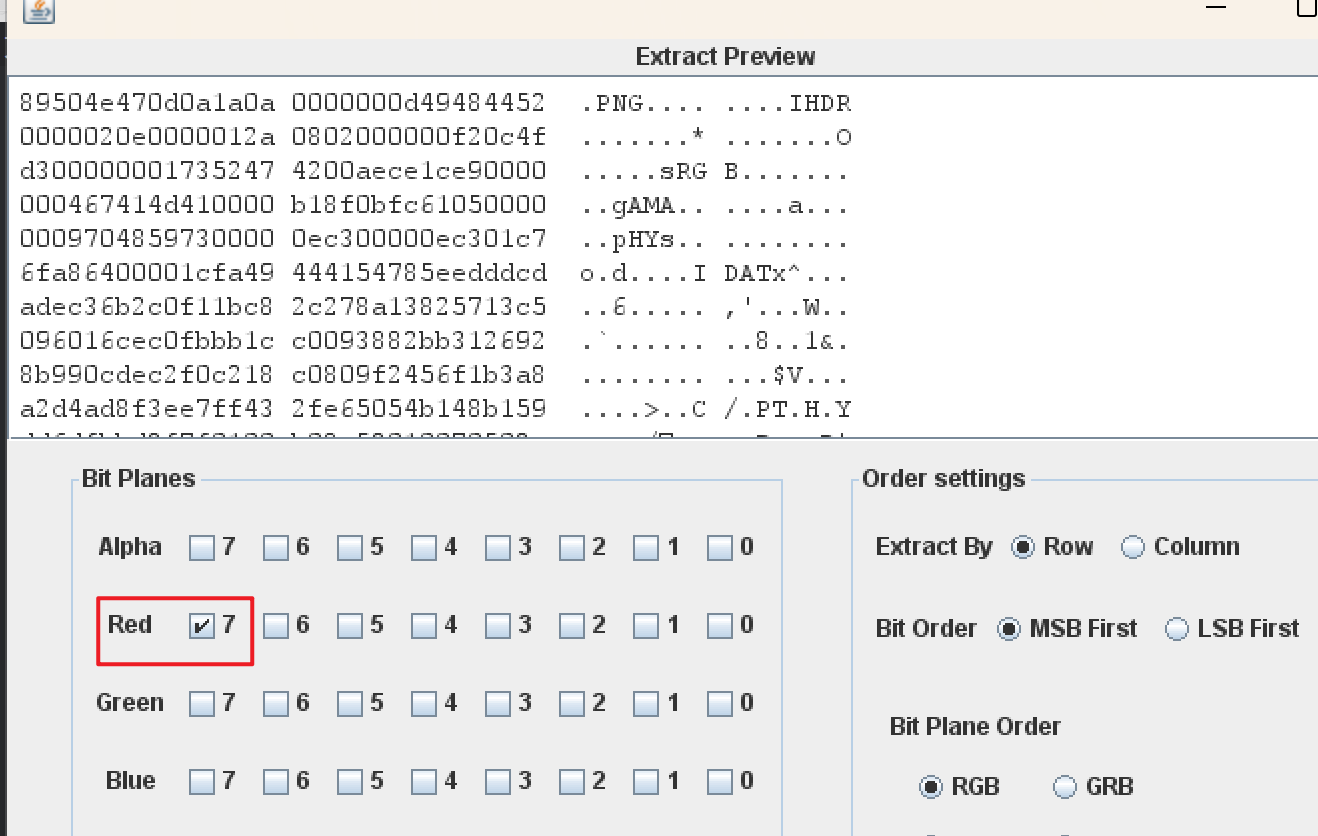This screenshot has width=1318, height=836.
Task: Click the '.PNG.... ....IHDR' ASCII text
Action: click(715, 103)
